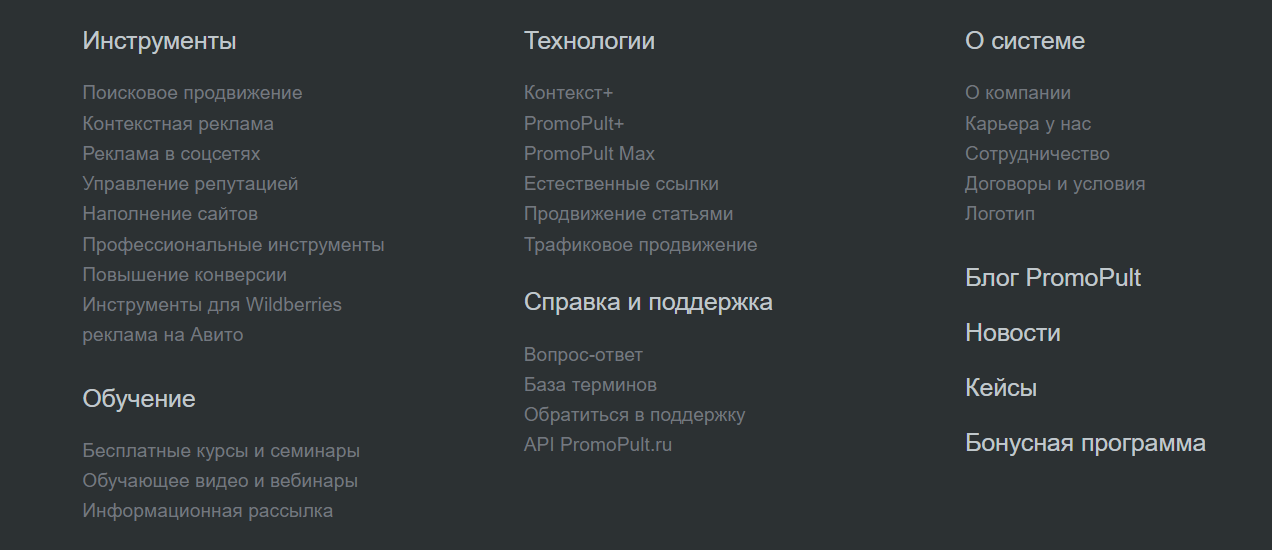Click Контекстная реклама footer link

point(178,124)
